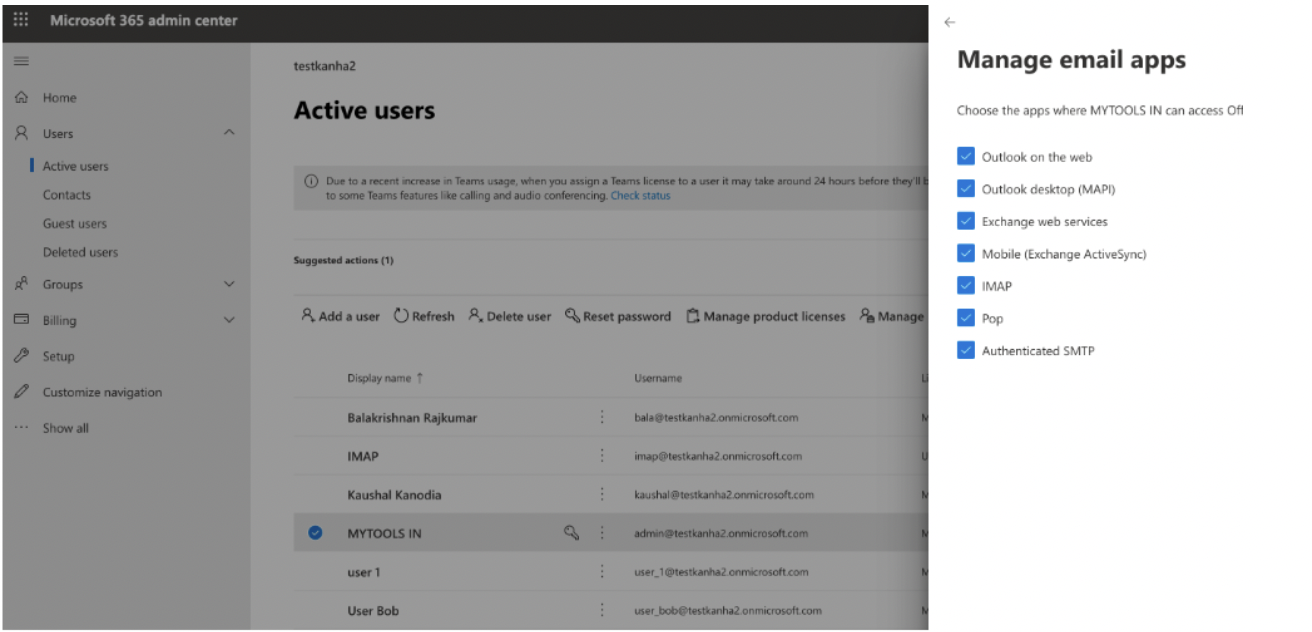Select Balakrishnan Rajkumar user name
This screenshot has height=632, width=1312.
coord(412,417)
